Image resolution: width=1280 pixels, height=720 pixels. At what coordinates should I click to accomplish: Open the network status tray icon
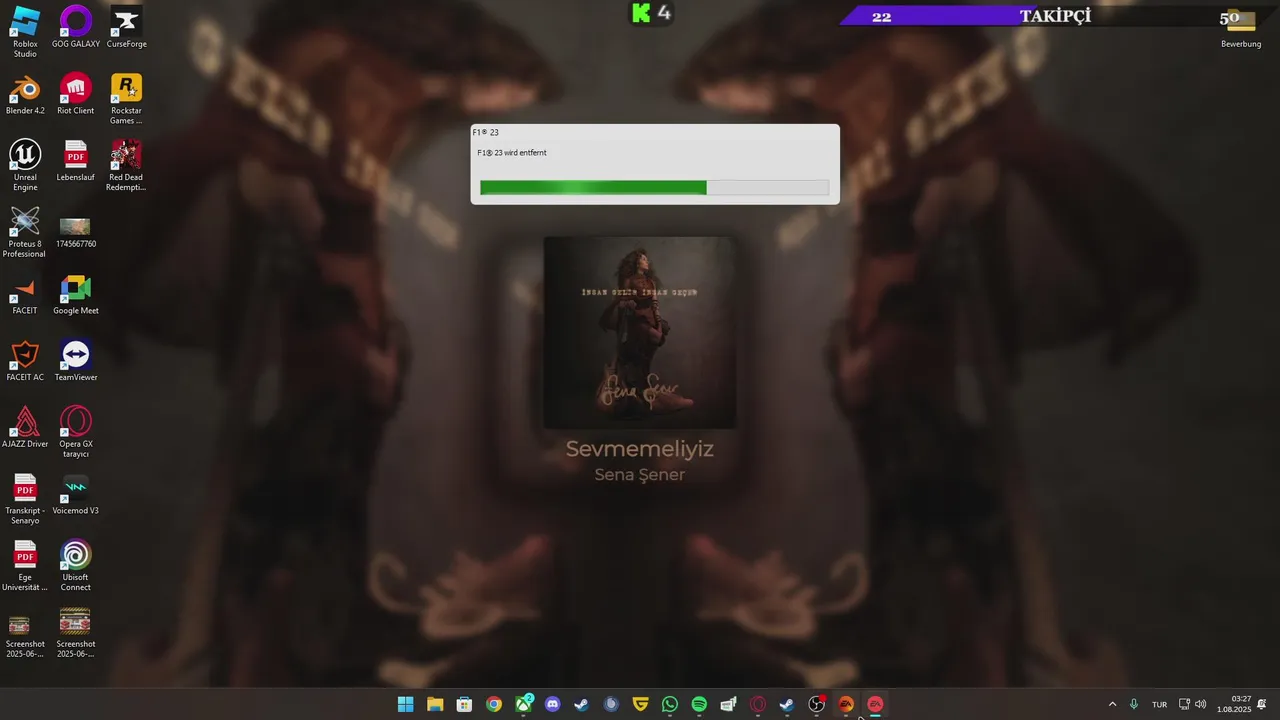1184,704
